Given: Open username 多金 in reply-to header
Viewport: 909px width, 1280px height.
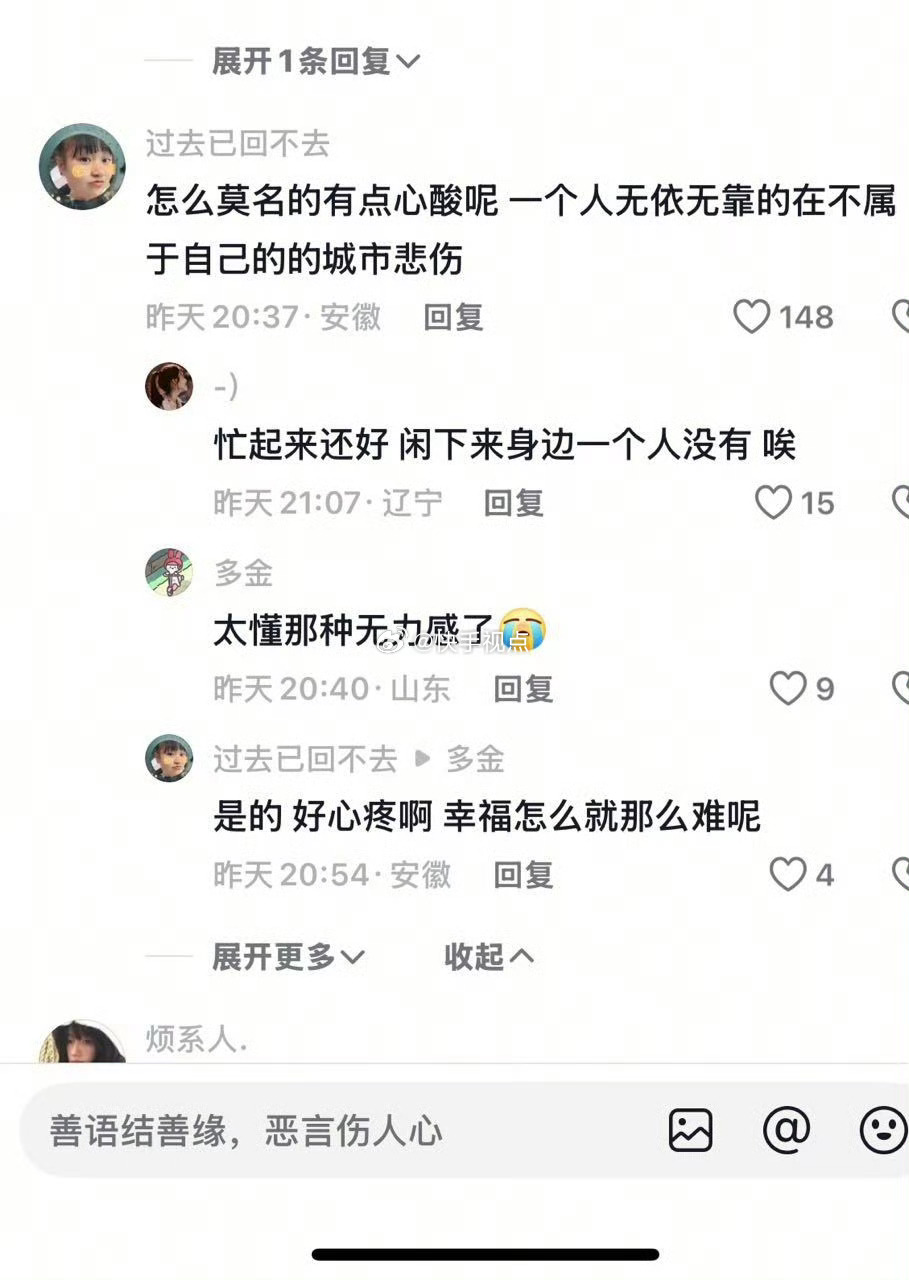Looking at the screenshot, I should 475,759.
